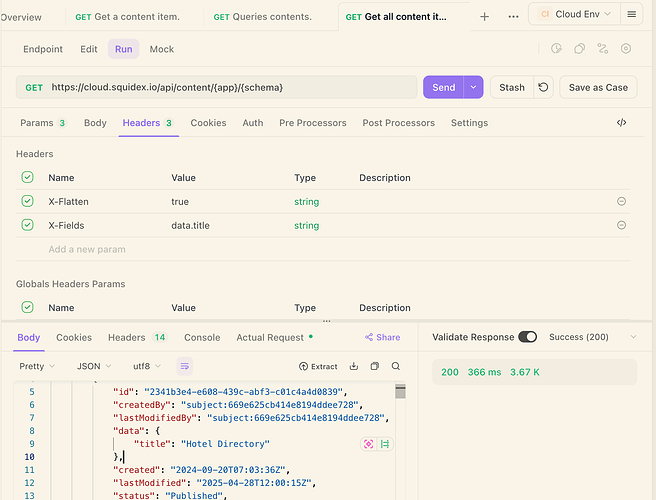Copy the response body to clipboard
This screenshot has height=500, width=656.
(x=375, y=366)
